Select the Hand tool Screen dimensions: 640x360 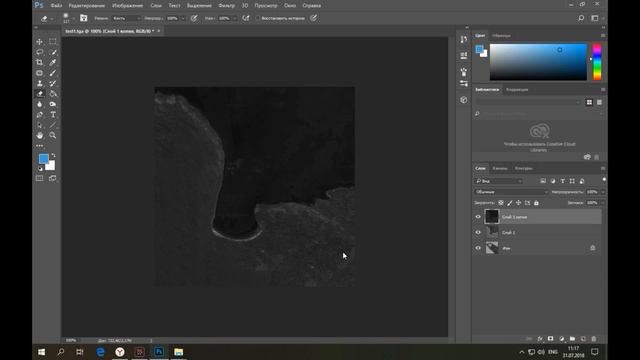(x=40, y=135)
